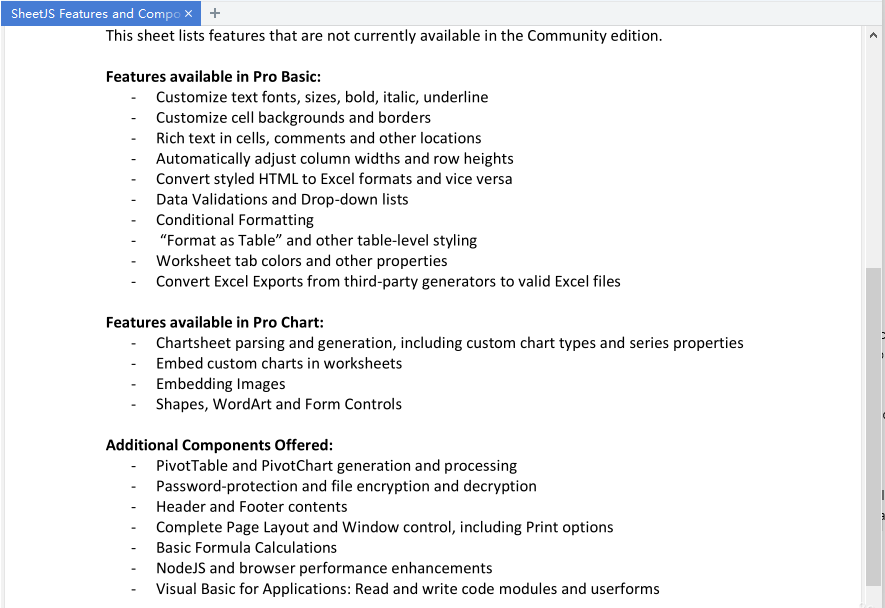The width and height of the screenshot is (885, 608).
Task: Click the "Basic Formula Calculations" line
Action: (246, 547)
